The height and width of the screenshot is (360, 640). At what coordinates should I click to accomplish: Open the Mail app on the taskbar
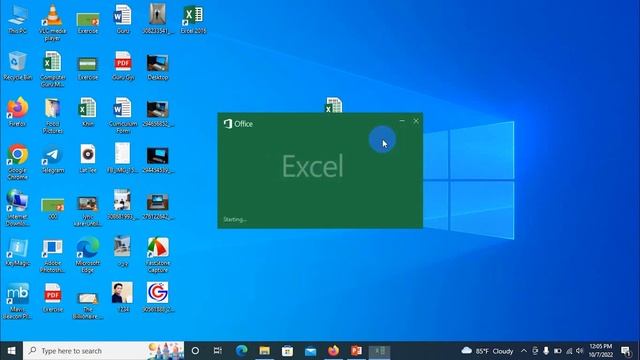pos(311,351)
